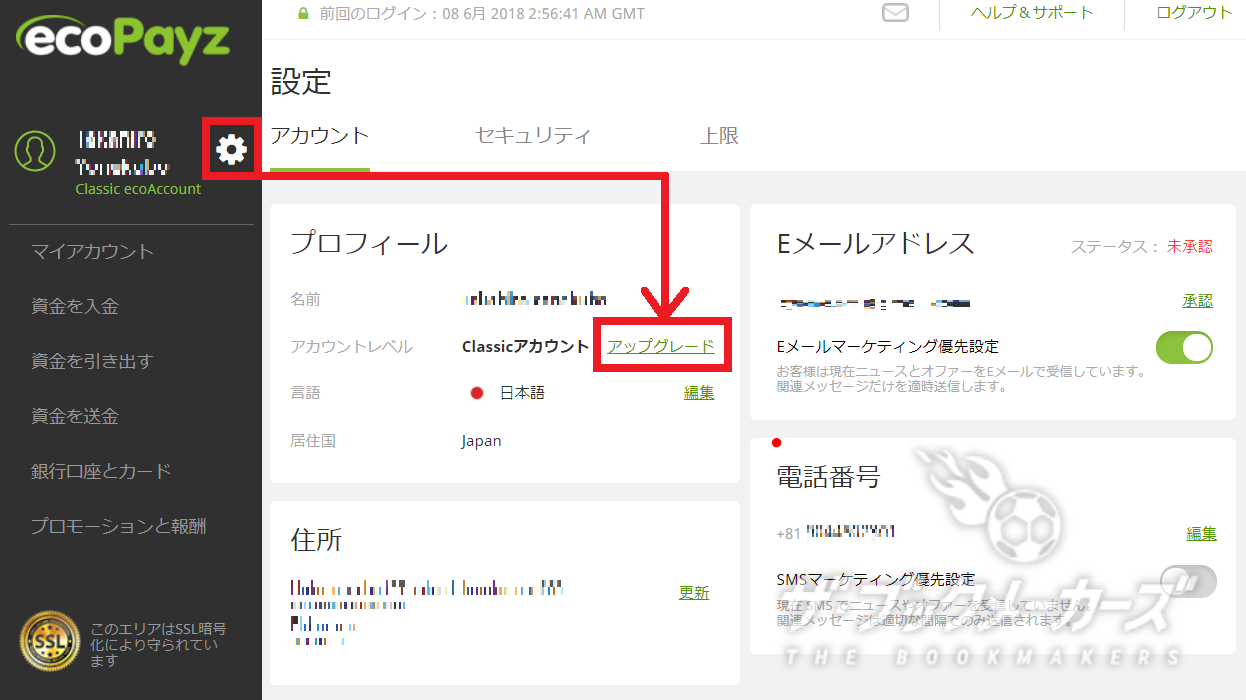The width and height of the screenshot is (1246, 700).
Task: Open the message envelope icon
Action: (895, 14)
